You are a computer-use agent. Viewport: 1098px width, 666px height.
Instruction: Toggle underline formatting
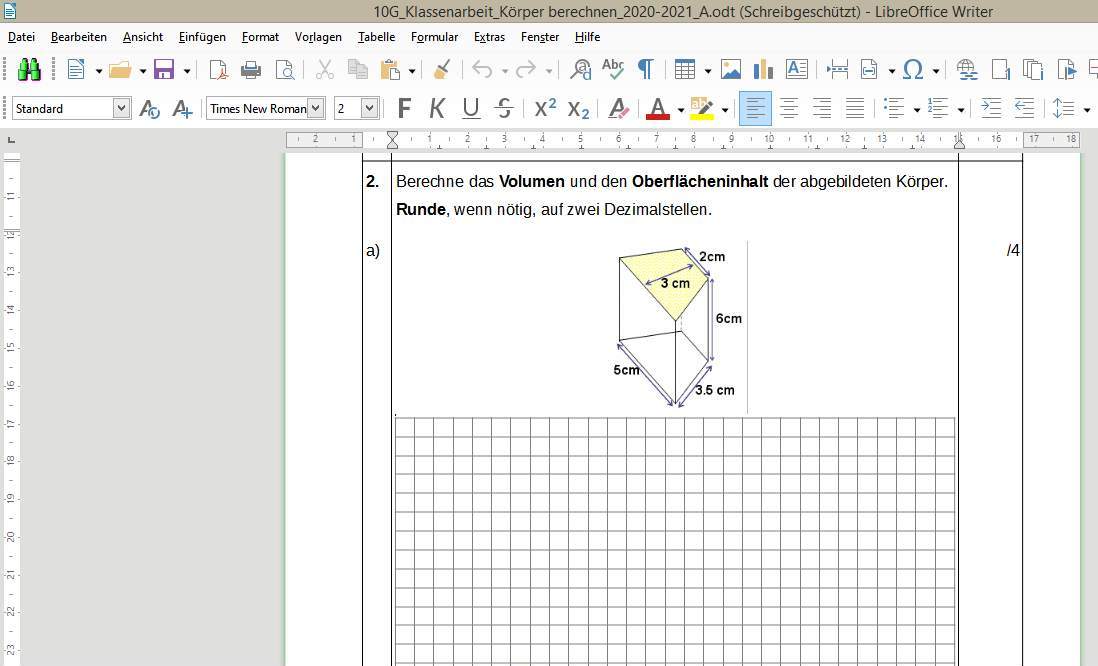coord(471,109)
